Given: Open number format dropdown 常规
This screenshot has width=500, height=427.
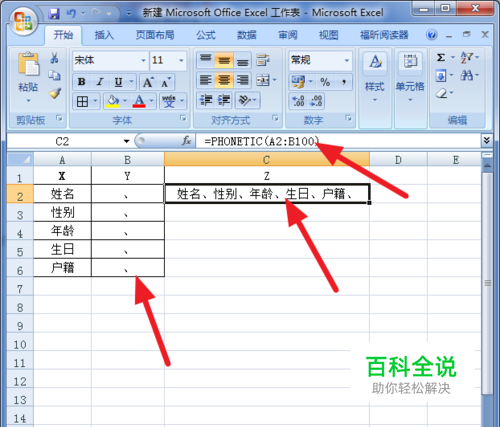Looking at the screenshot, I should 347,60.
